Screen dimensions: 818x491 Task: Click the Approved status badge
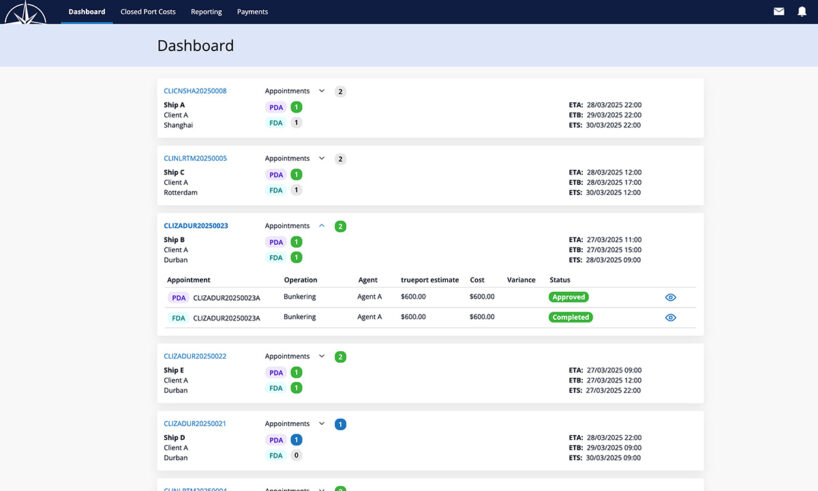tap(568, 297)
